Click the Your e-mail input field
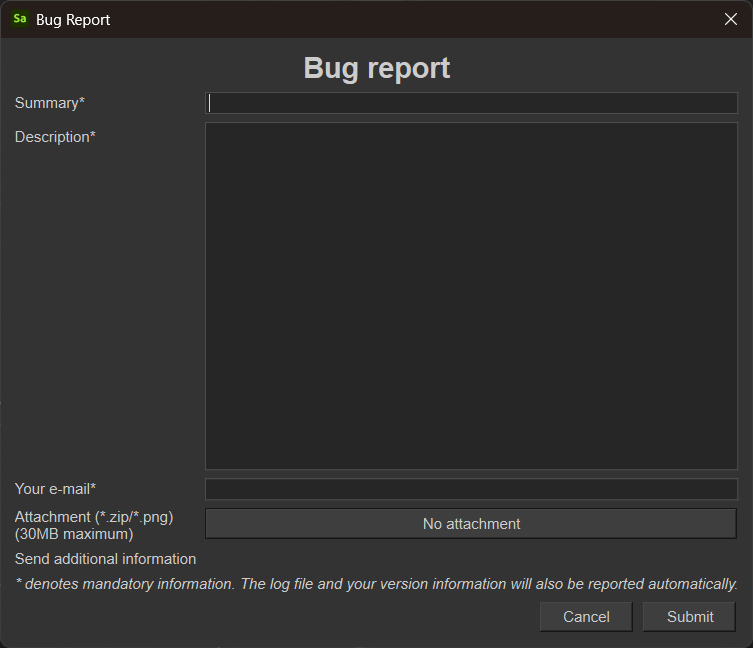 coord(471,489)
